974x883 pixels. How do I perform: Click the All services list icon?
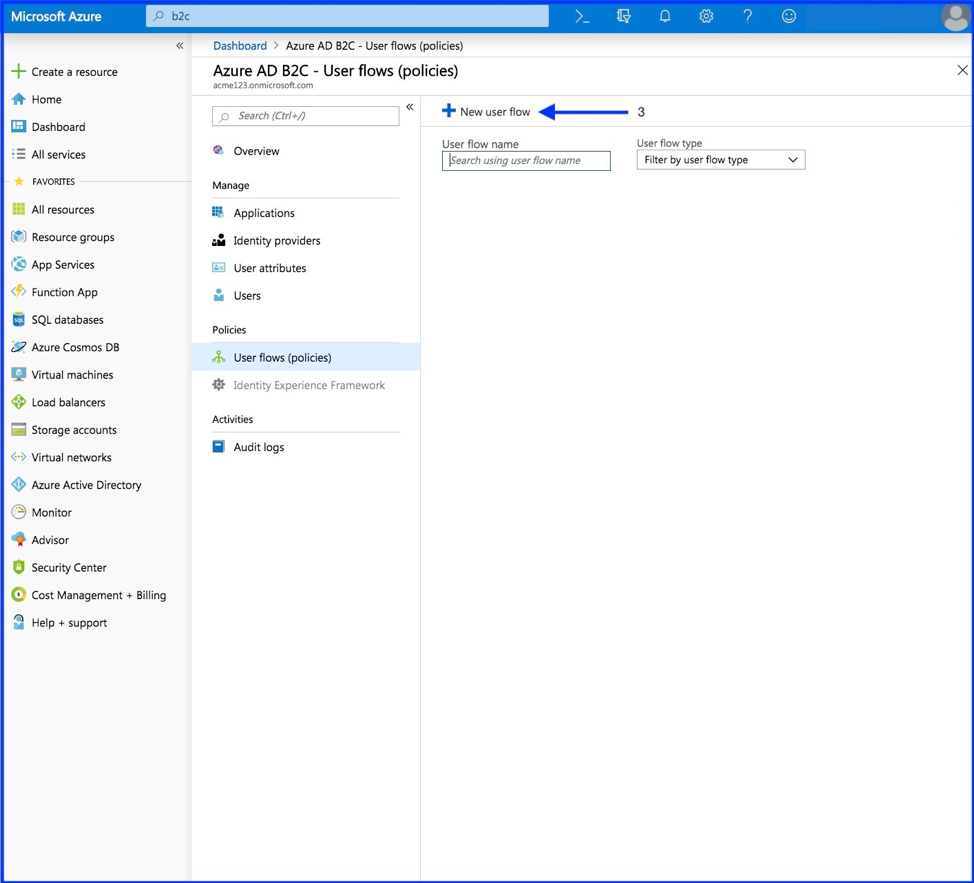[x=19, y=154]
